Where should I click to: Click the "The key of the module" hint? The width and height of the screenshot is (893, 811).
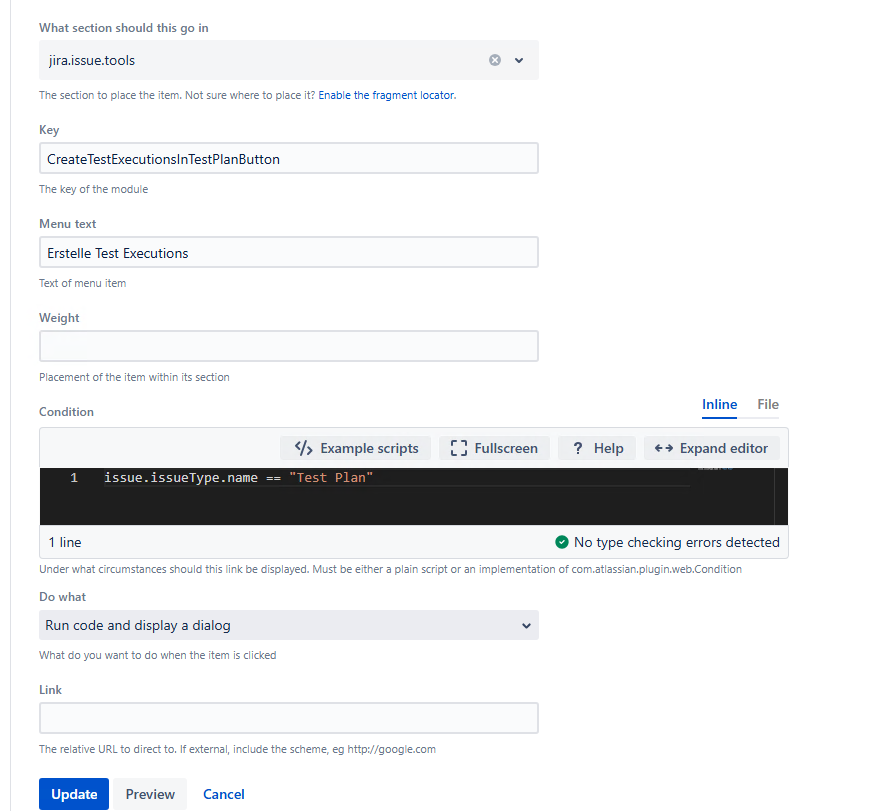click(x=93, y=189)
